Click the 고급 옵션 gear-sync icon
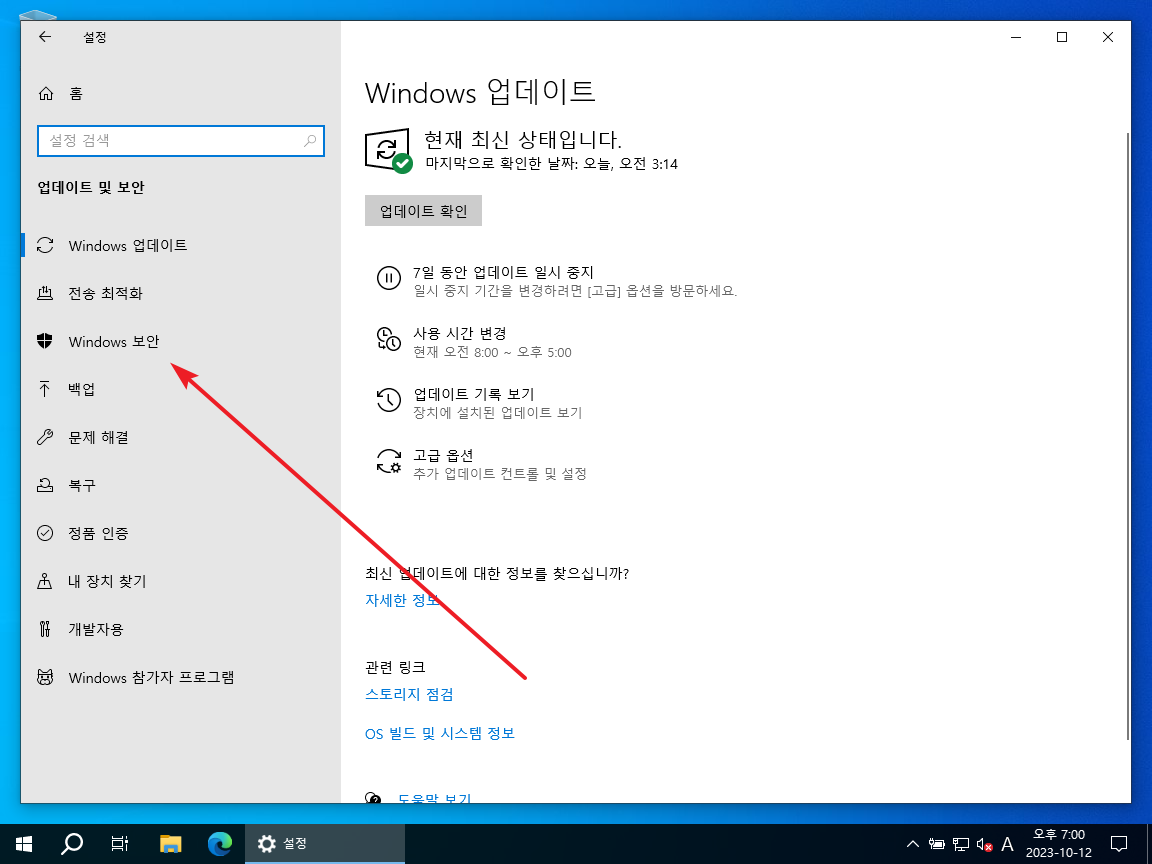 (389, 461)
